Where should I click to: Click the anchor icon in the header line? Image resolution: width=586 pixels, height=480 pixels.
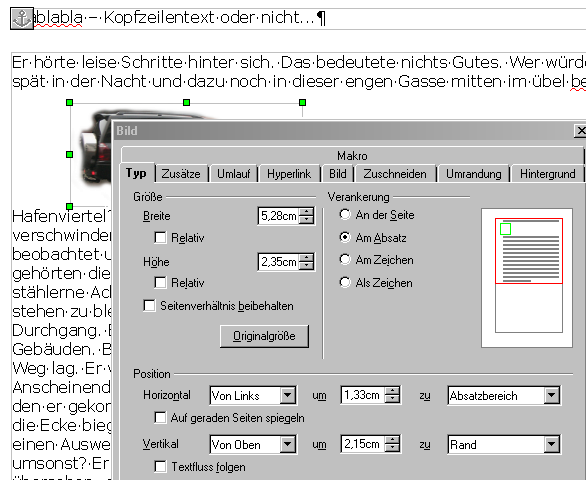click(22, 18)
